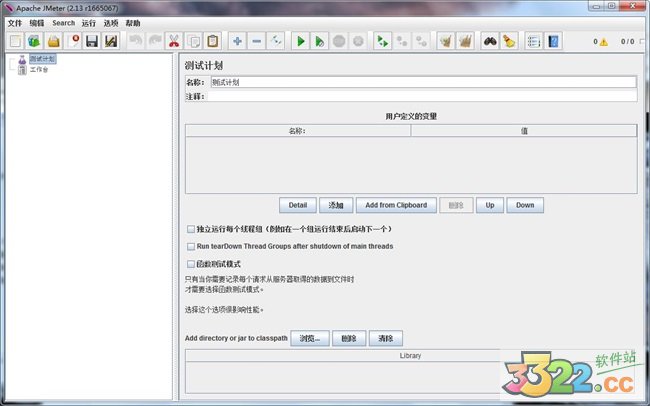
Task: Click the 清除 classpath button
Action: tap(386, 338)
